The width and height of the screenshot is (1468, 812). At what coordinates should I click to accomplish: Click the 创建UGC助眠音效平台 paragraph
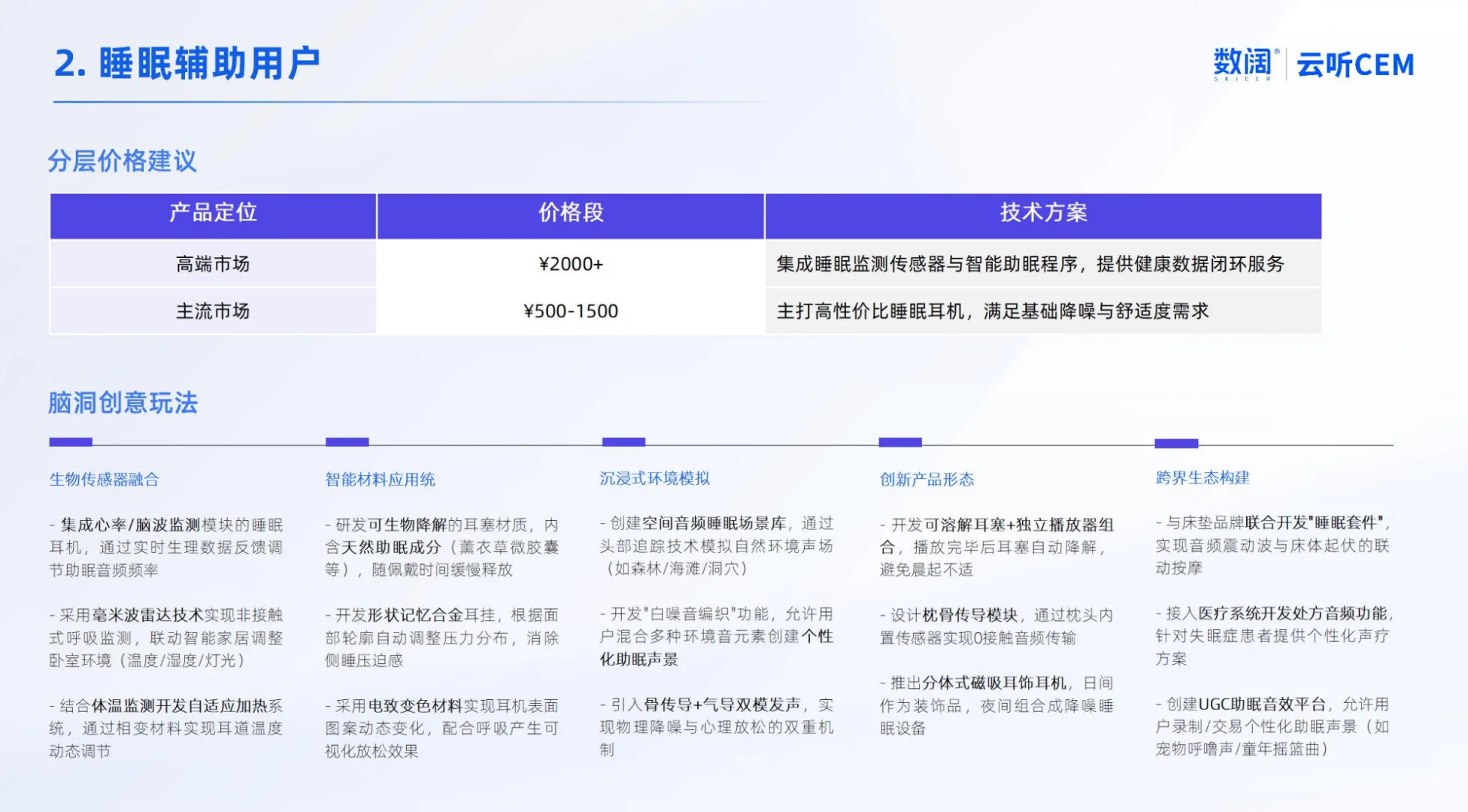coord(1274,726)
